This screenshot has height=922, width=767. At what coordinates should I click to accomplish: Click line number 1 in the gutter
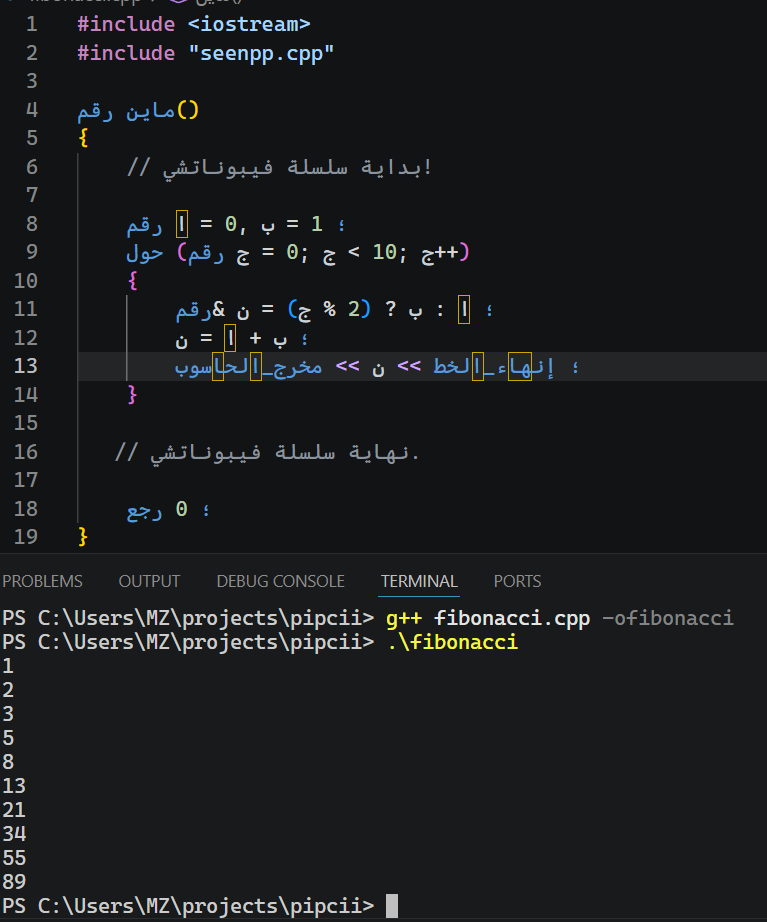pos(32,24)
